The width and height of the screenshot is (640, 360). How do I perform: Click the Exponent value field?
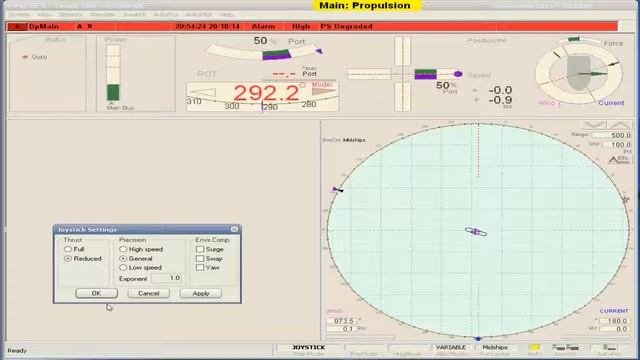[x=167, y=278]
